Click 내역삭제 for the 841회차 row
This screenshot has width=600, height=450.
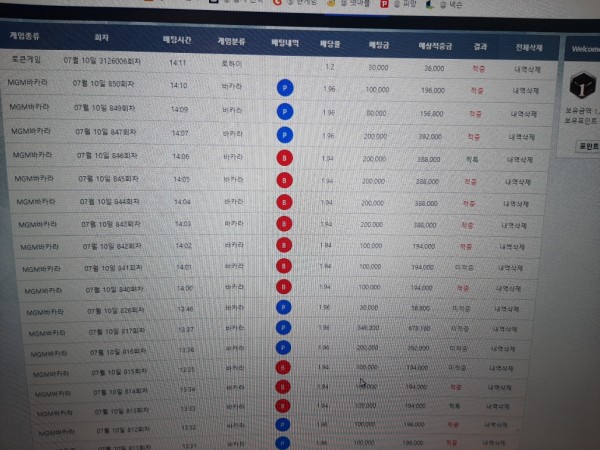pos(510,268)
